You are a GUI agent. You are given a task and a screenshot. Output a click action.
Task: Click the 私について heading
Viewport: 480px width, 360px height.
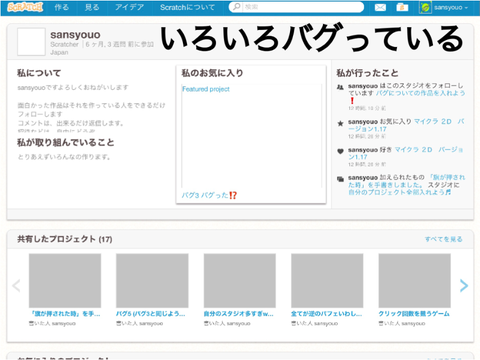[39, 73]
